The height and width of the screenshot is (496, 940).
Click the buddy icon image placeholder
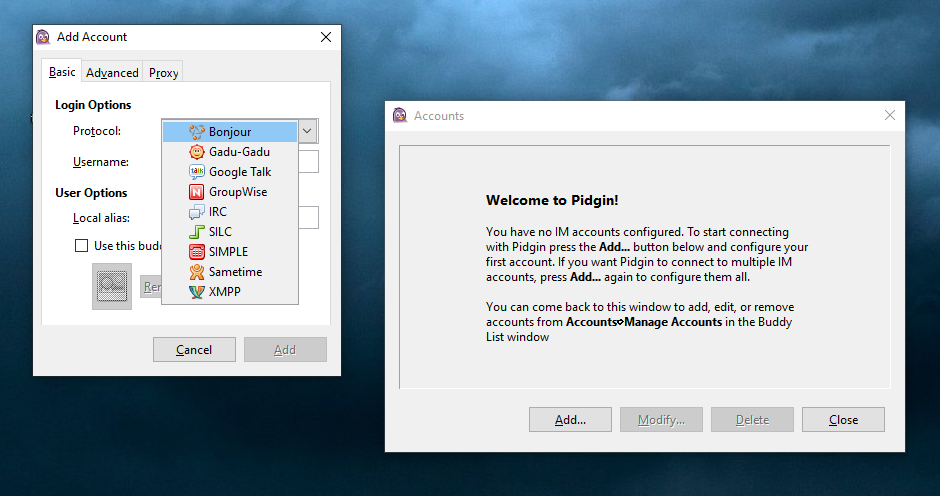112,286
